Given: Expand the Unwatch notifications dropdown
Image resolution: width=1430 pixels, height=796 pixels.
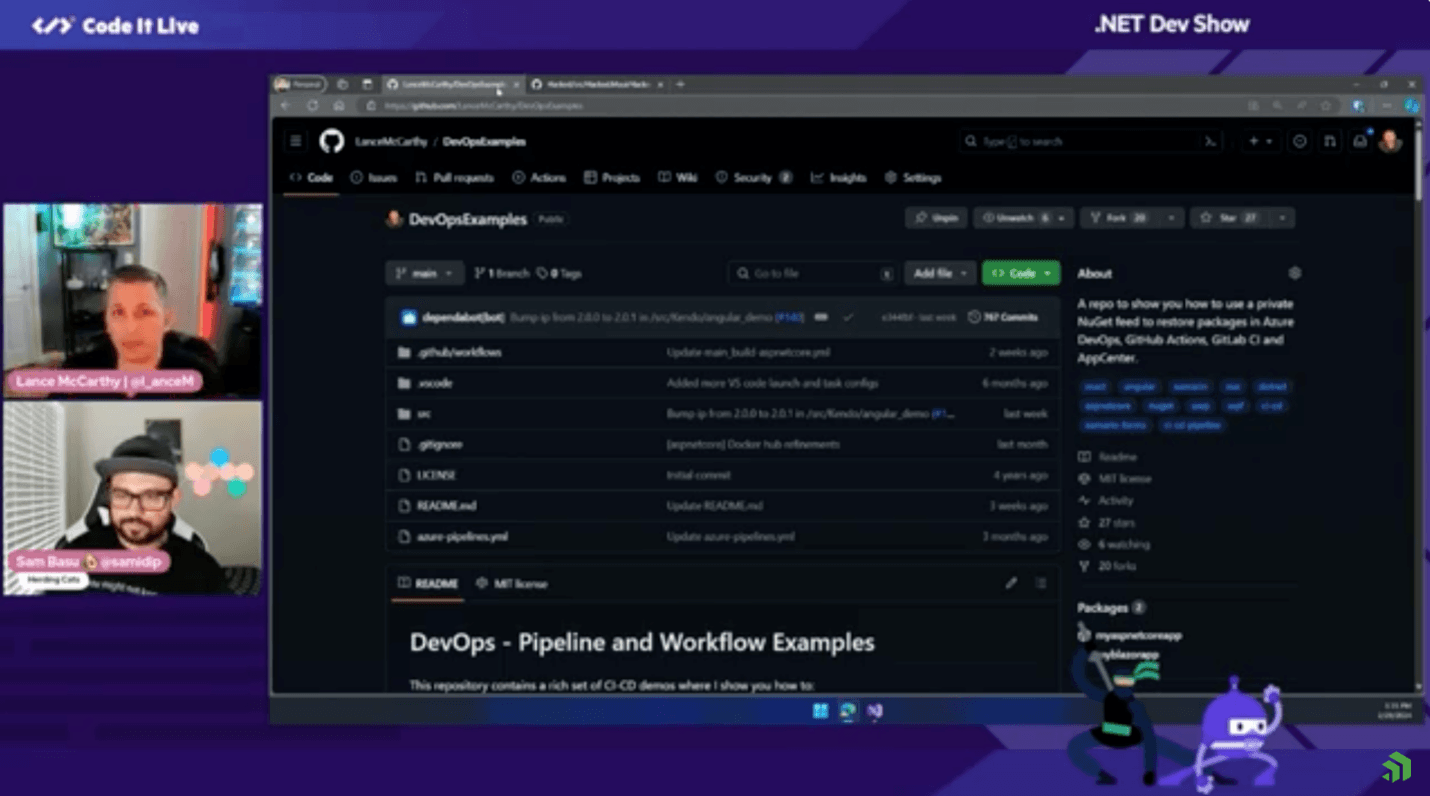Looking at the screenshot, I should click(1061, 217).
